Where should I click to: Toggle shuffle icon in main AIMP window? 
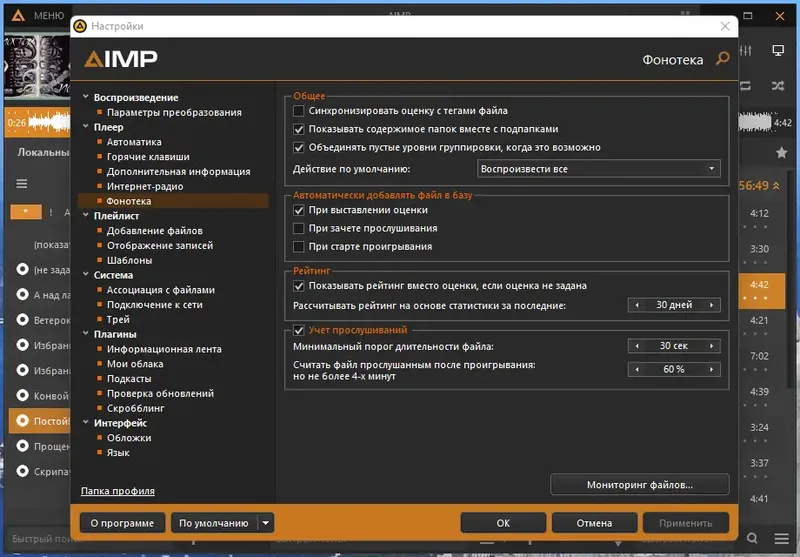(778, 86)
